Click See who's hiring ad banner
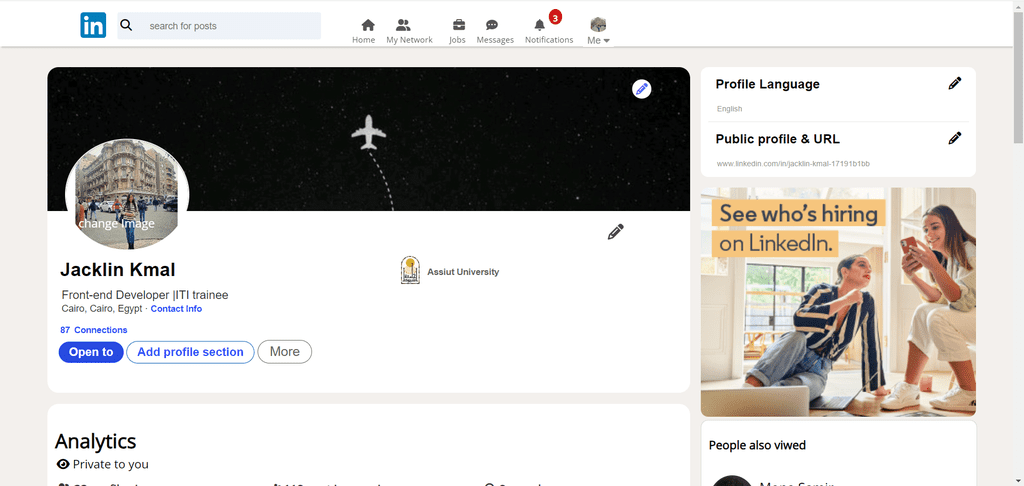The width and height of the screenshot is (1024, 486). [839, 302]
